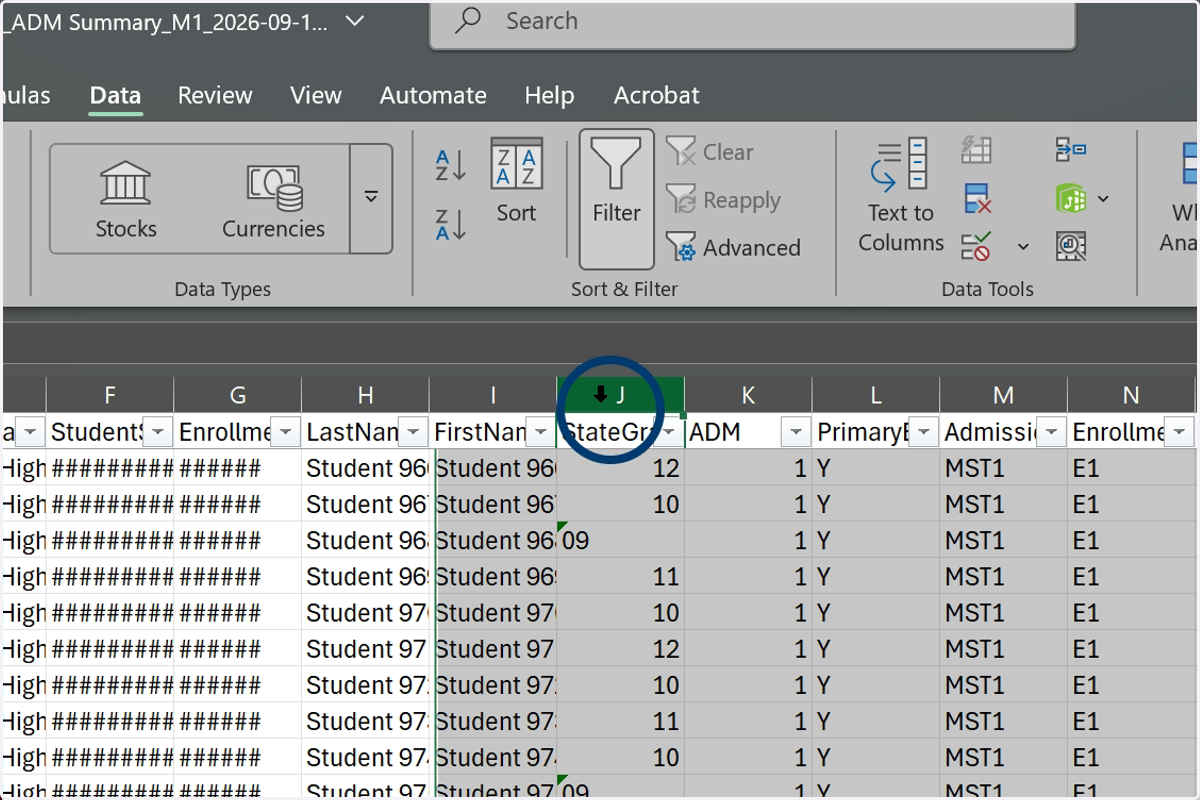This screenshot has height=800, width=1200.
Task: Insert the Stocks data type
Action: tap(126, 199)
